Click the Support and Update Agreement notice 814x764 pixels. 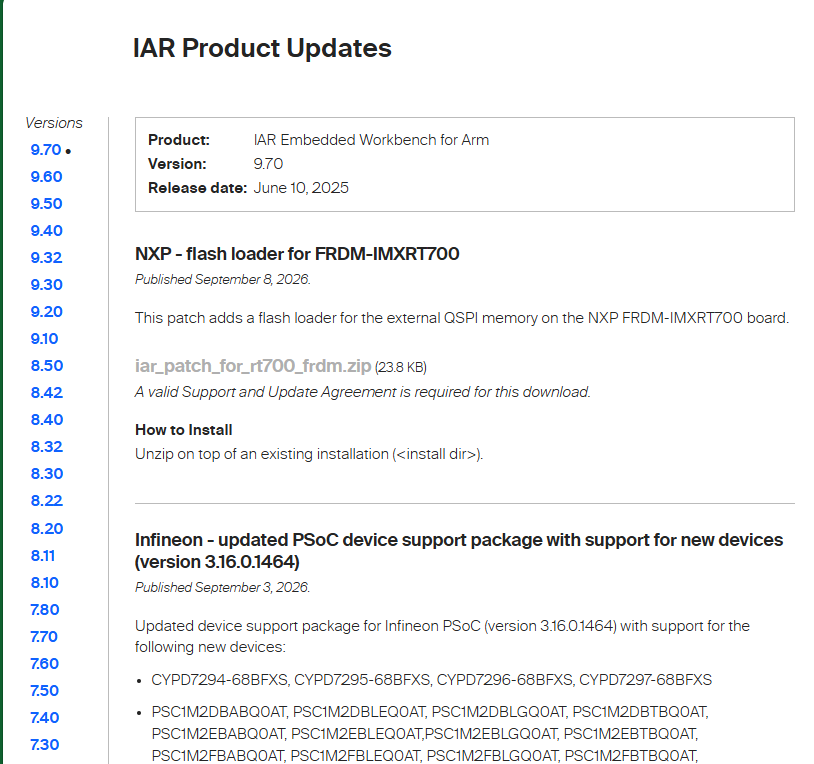point(362,392)
